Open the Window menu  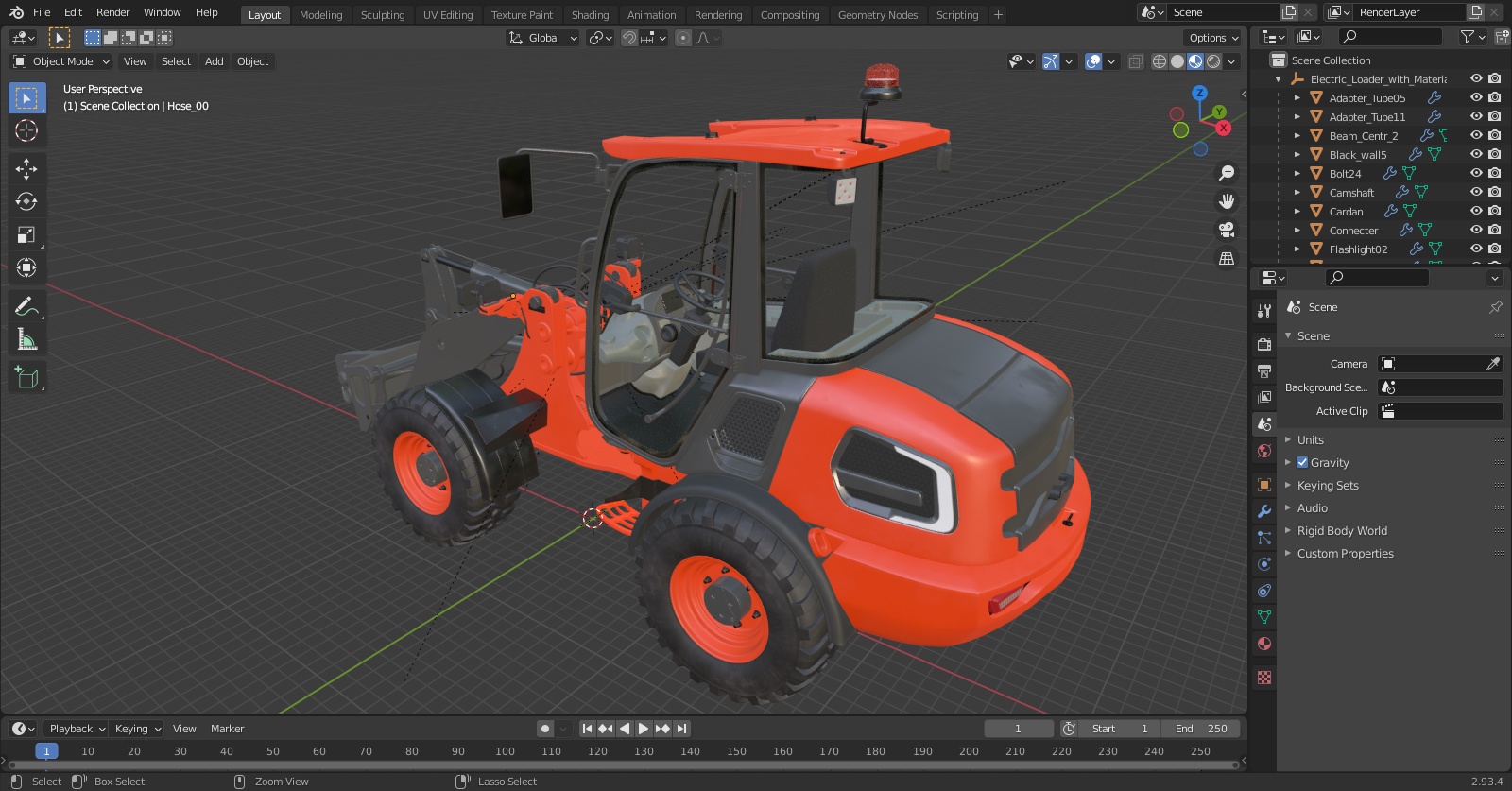click(162, 12)
